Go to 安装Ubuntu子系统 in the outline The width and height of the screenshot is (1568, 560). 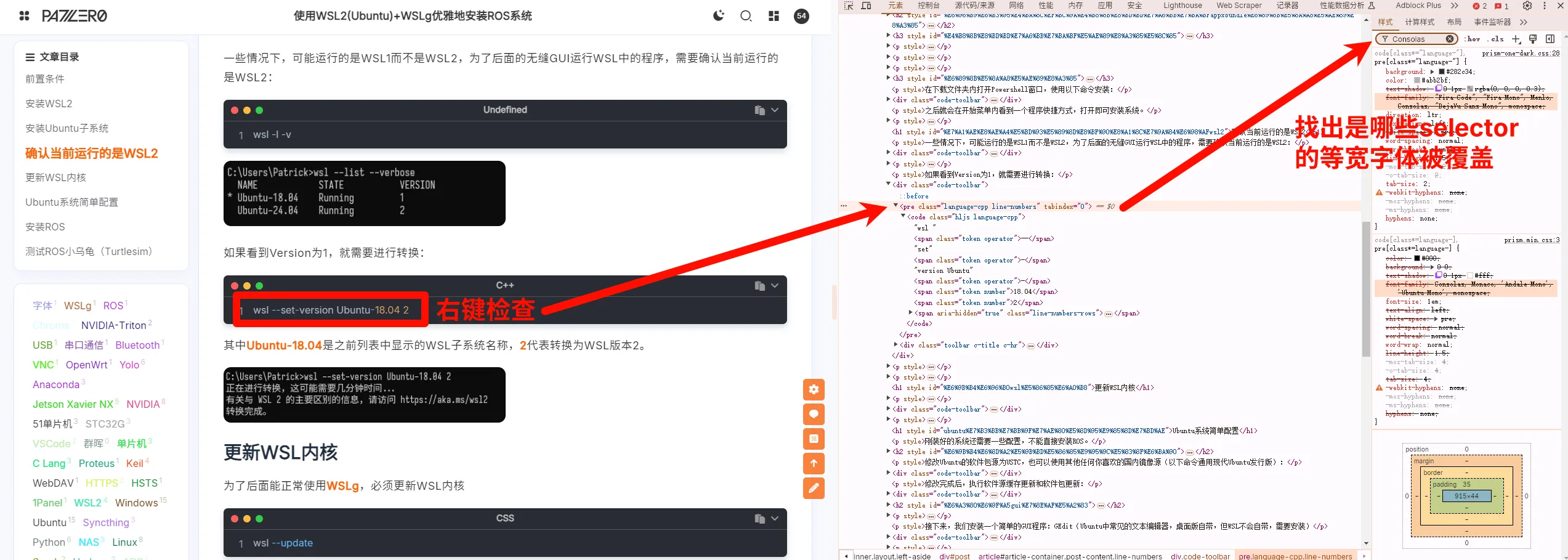click(x=67, y=128)
